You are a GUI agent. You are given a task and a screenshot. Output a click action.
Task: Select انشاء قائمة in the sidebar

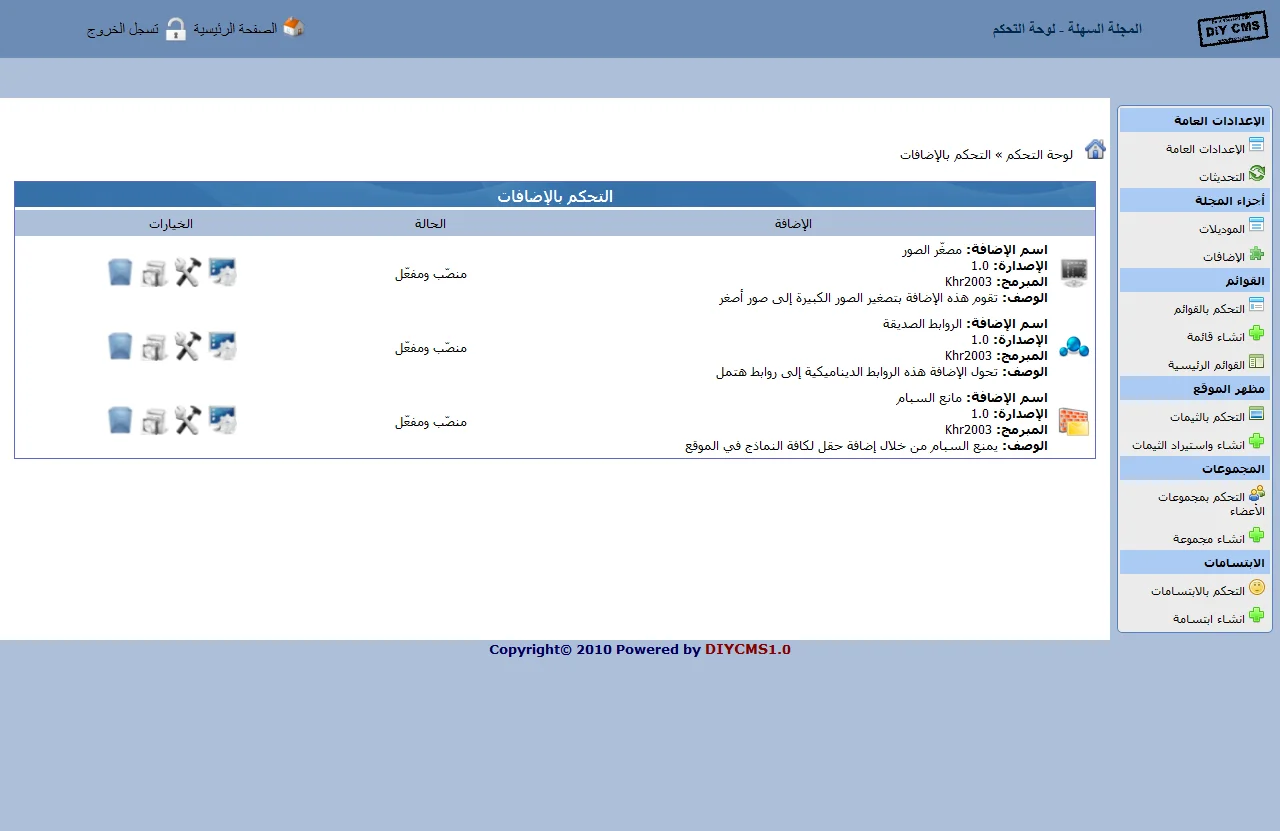[1215, 337]
